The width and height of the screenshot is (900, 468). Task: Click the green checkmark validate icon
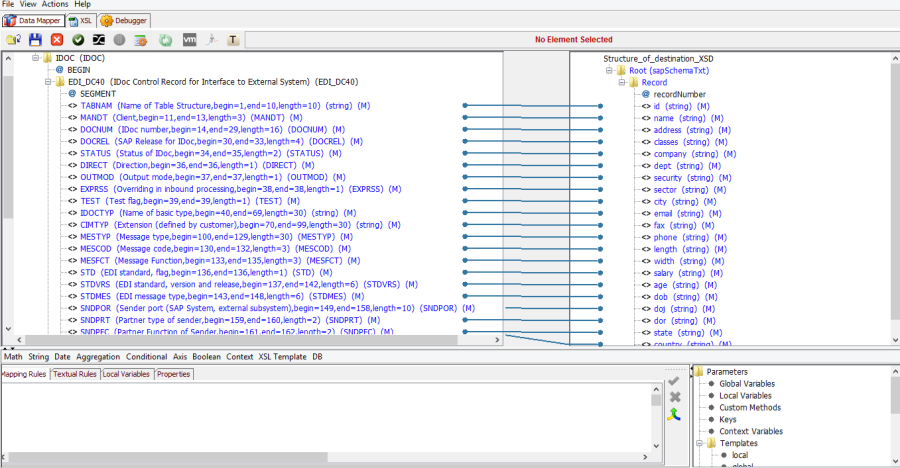78,40
